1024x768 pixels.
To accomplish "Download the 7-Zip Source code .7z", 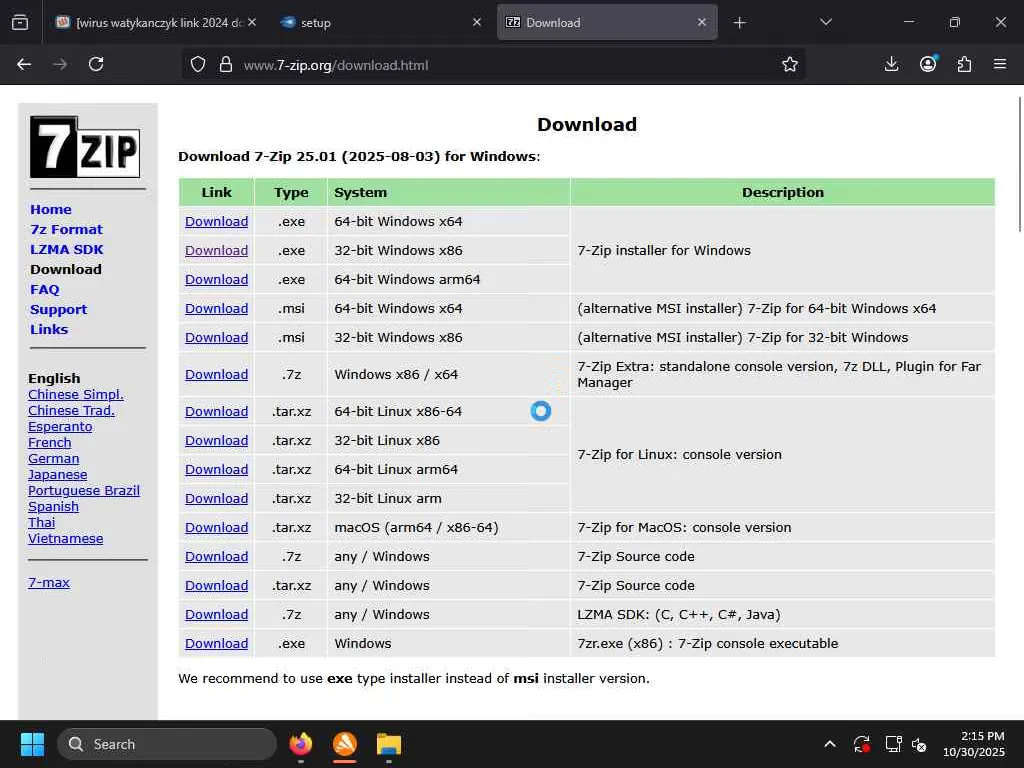I will click(x=216, y=556).
